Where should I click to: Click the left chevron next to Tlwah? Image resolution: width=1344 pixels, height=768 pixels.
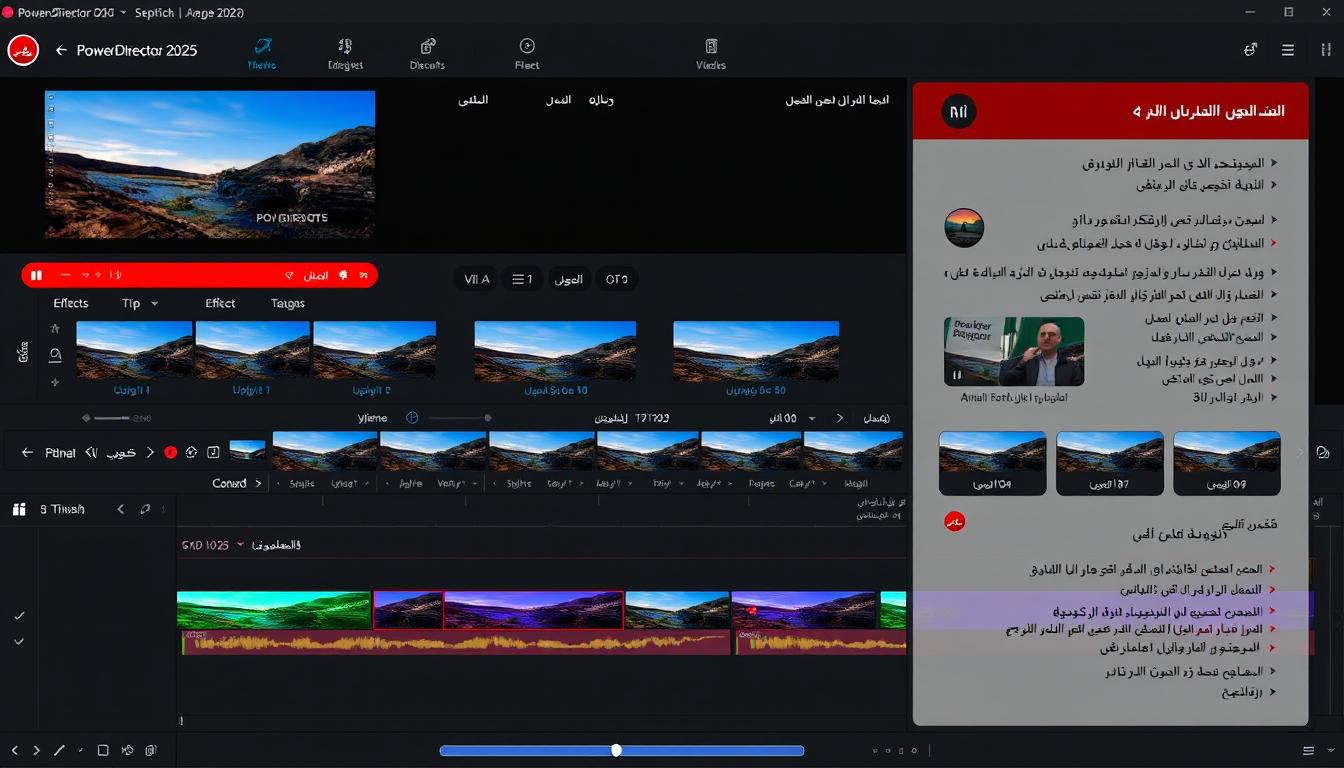[121, 509]
